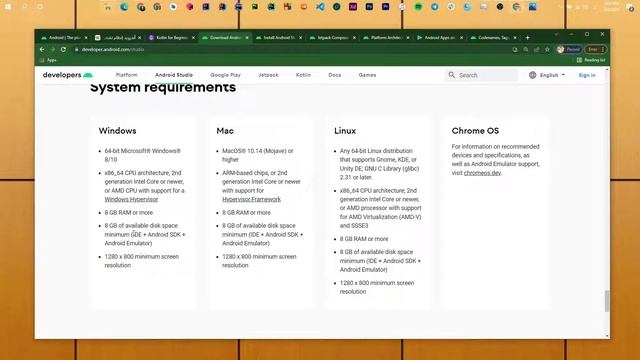Click the Sign in link
This screenshot has height=360, width=640.
coord(587,75)
